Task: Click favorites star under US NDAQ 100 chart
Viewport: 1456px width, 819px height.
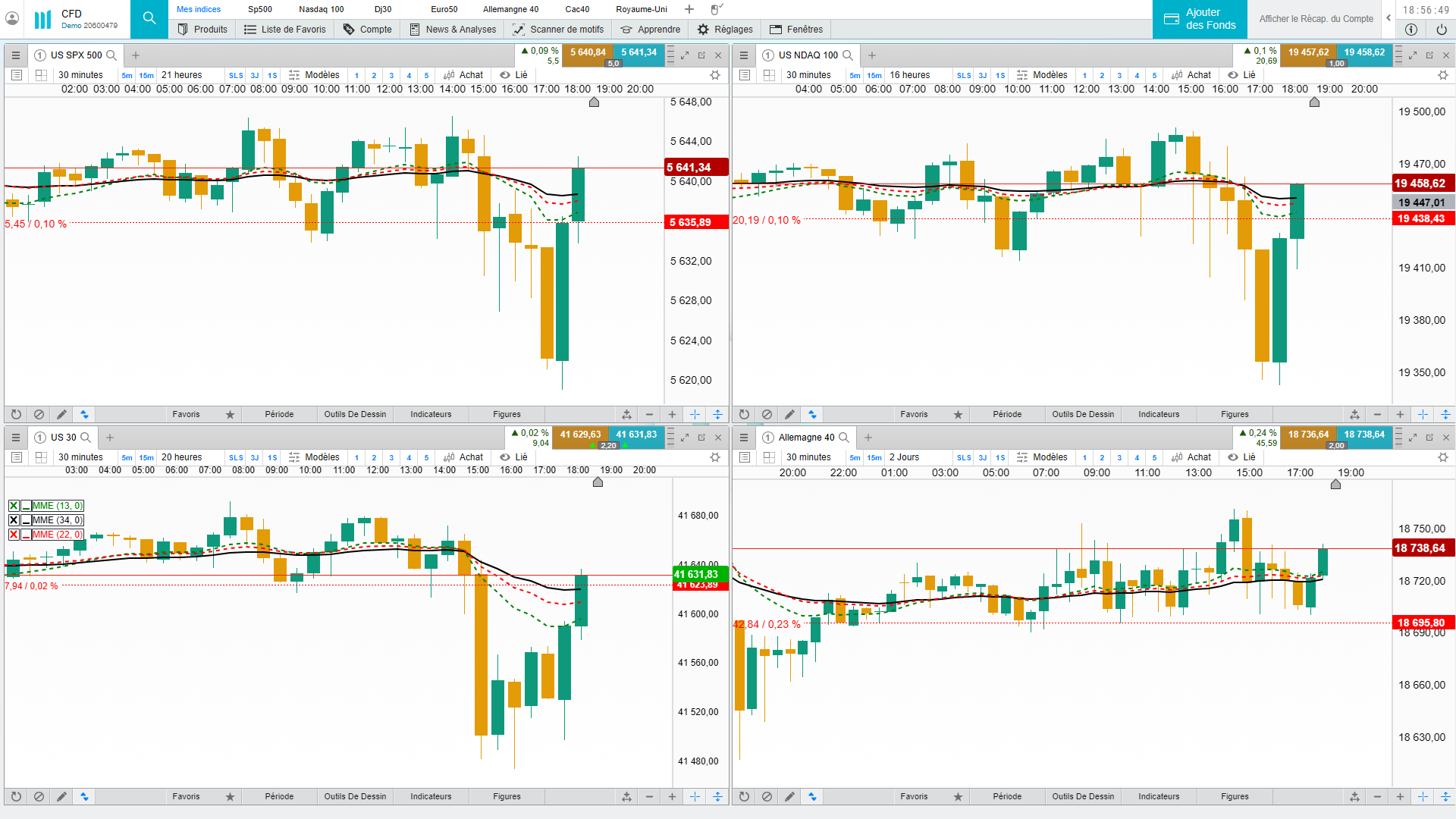Action: point(958,415)
